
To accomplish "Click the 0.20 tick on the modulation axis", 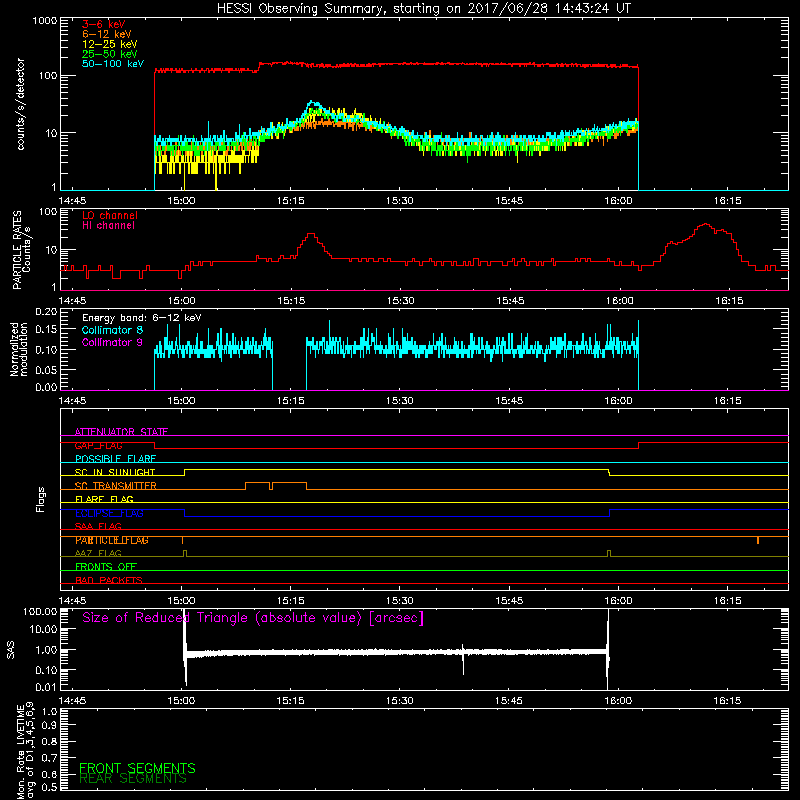I will coord(46,312).
